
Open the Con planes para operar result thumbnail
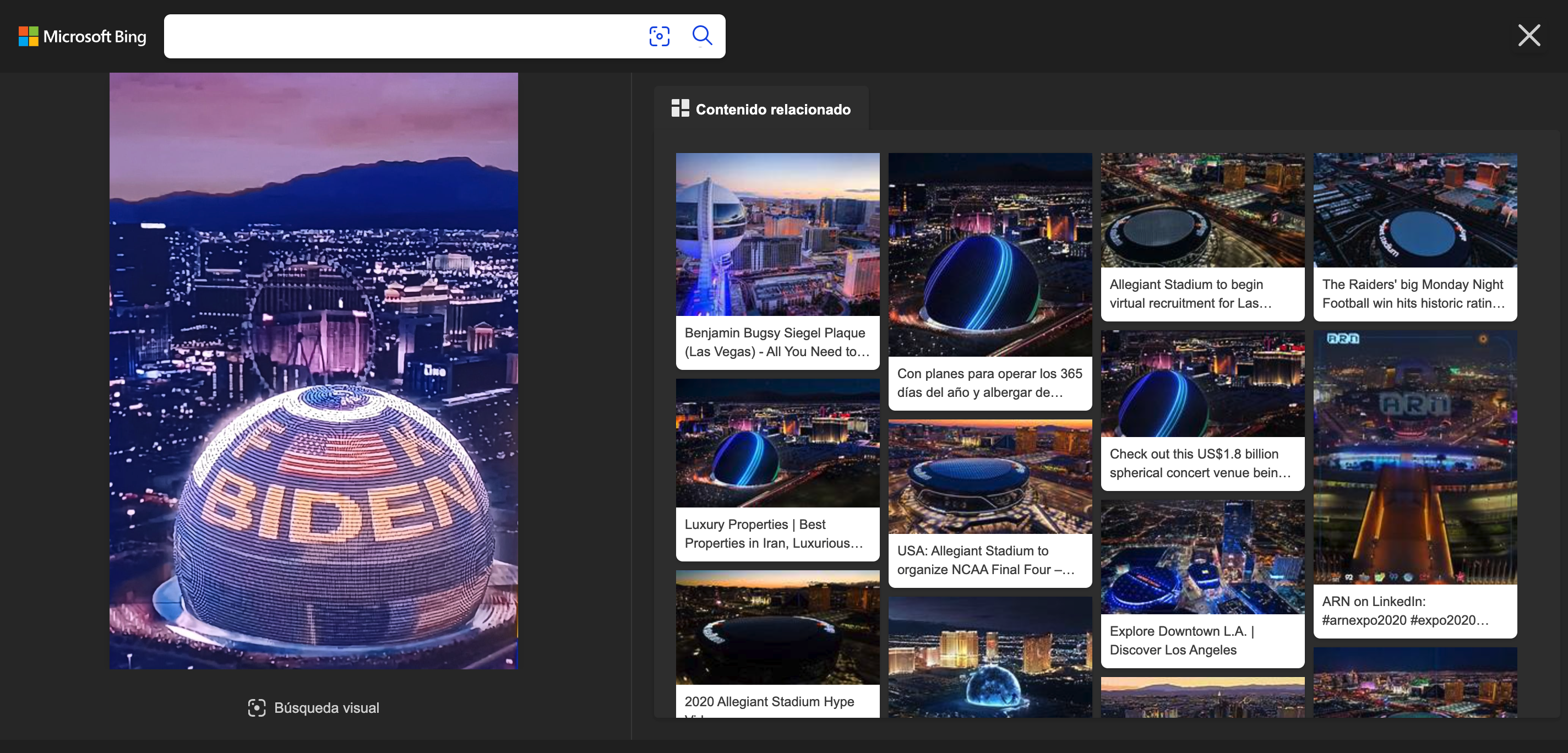click(x=990, y=254)
